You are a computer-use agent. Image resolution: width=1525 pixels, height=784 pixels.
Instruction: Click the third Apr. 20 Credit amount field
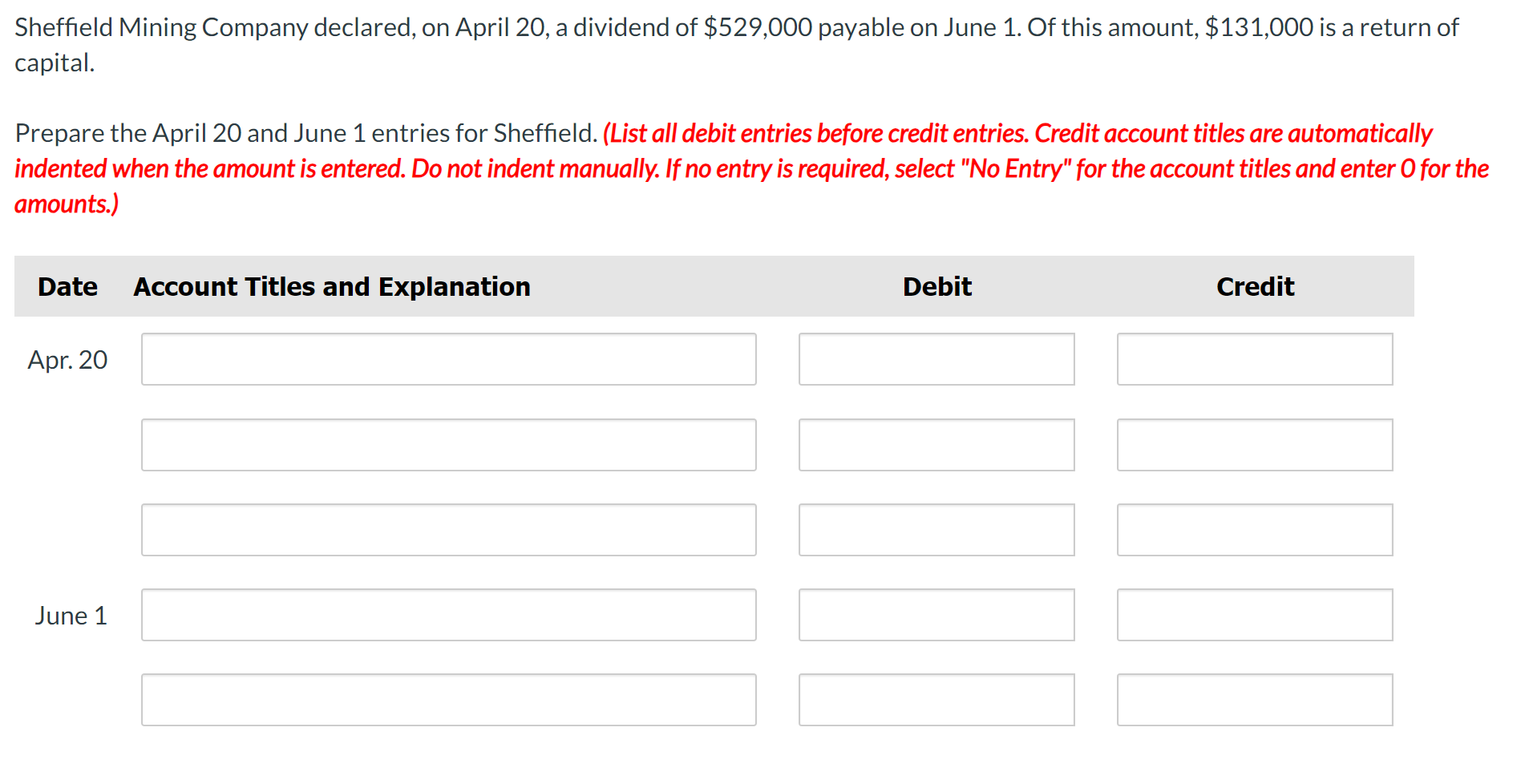click(1255, 529)
